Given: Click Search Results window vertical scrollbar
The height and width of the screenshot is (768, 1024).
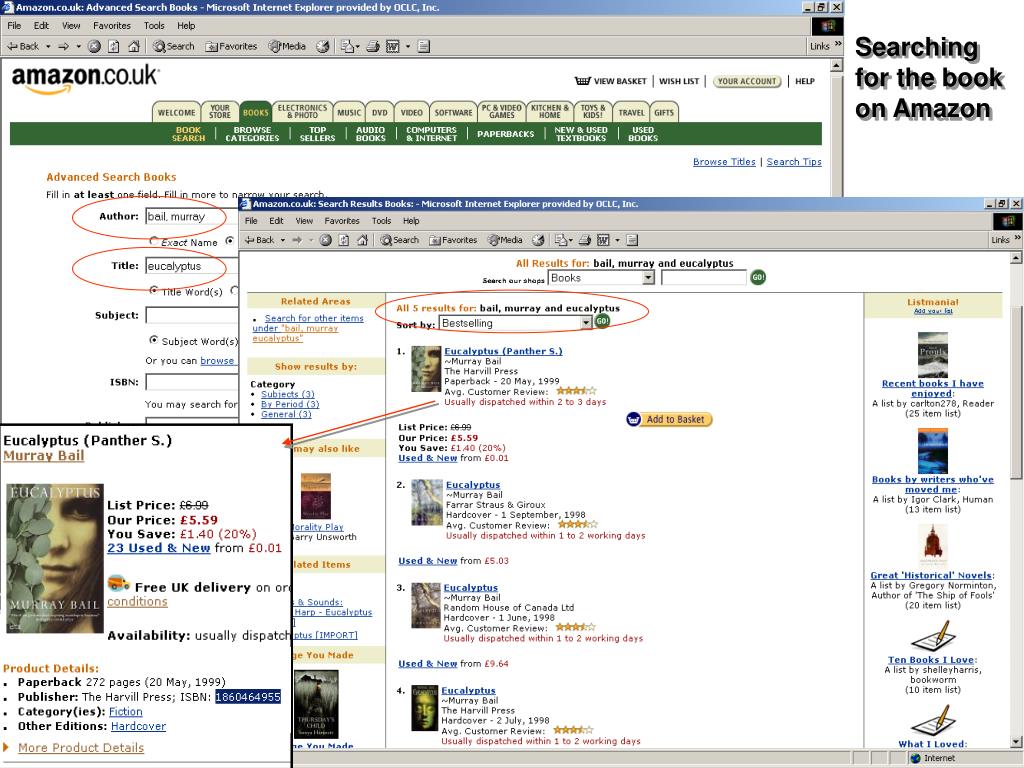Looking at the screenshot, I should tap(1016, 500).
